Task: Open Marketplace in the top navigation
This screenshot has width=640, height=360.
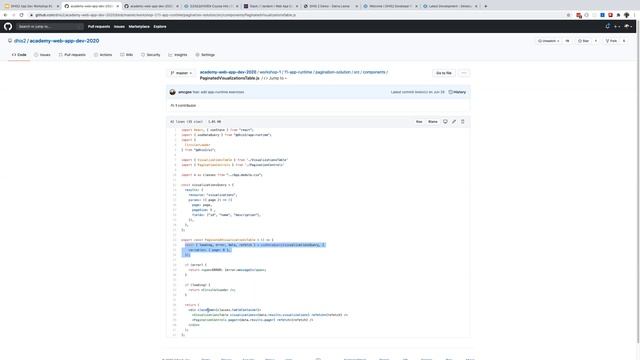Action: pyautogui.click(x=139, y=27)
